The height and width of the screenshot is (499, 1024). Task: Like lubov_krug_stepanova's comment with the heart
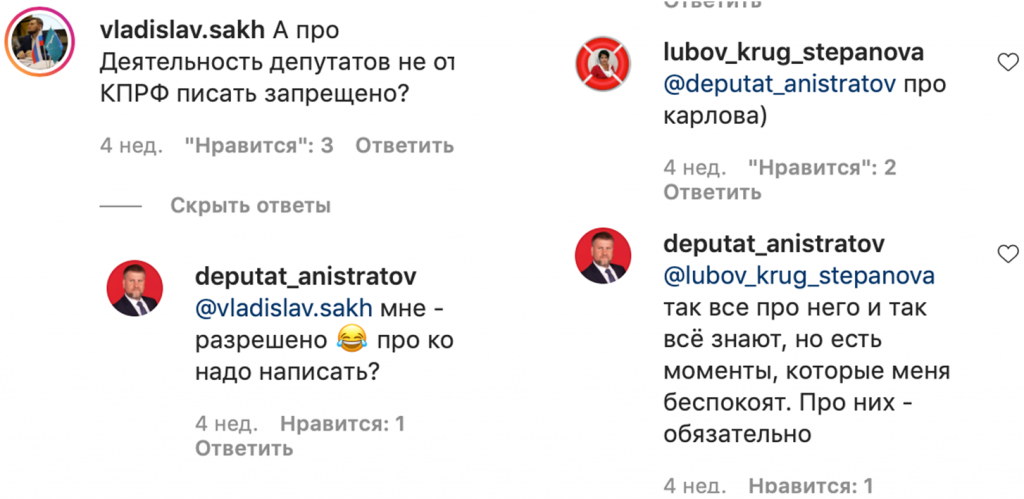(1008, 63)
